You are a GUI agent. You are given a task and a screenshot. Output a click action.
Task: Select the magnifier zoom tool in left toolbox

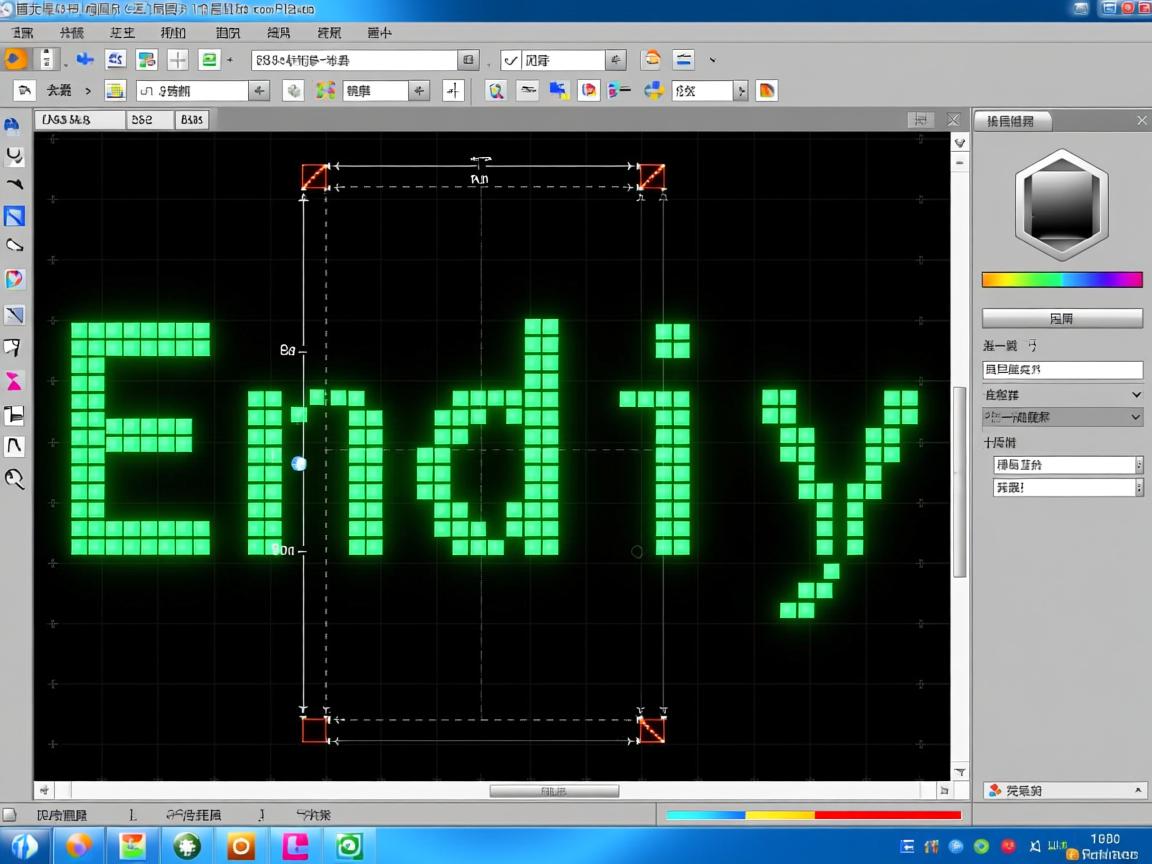coord(14,479)
